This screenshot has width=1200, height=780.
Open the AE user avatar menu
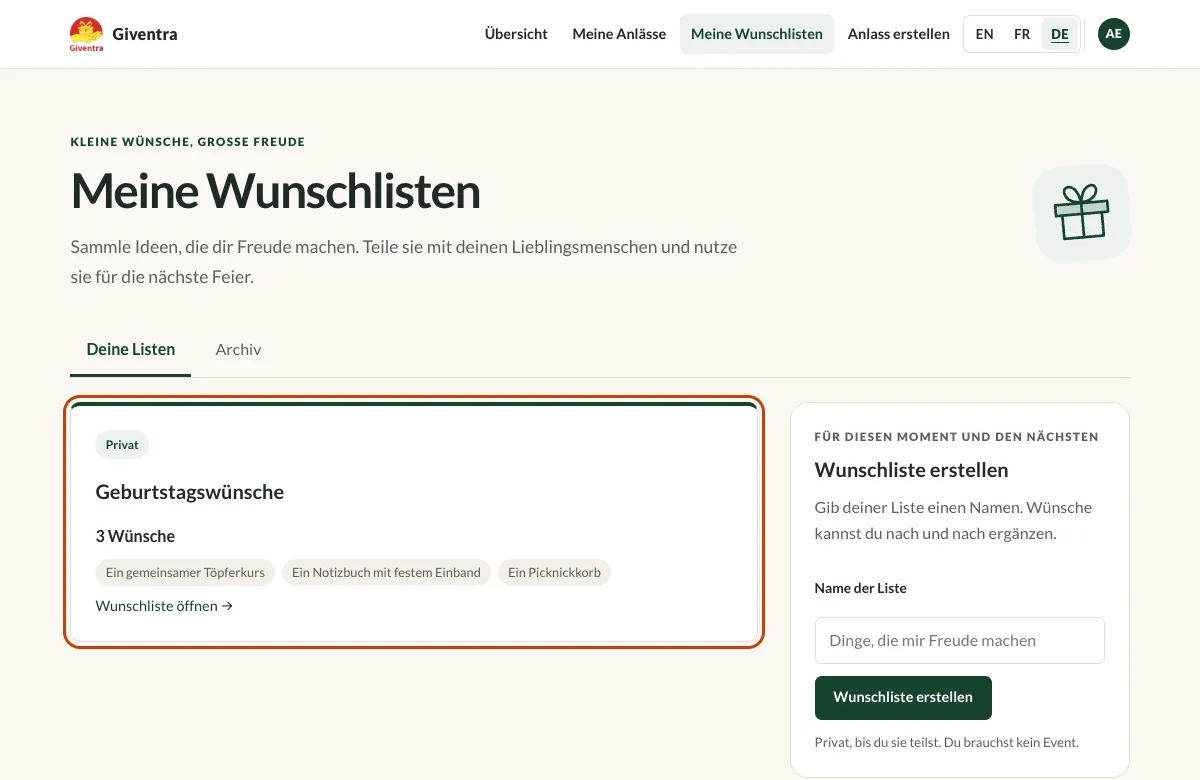[x=1114, y=34]
